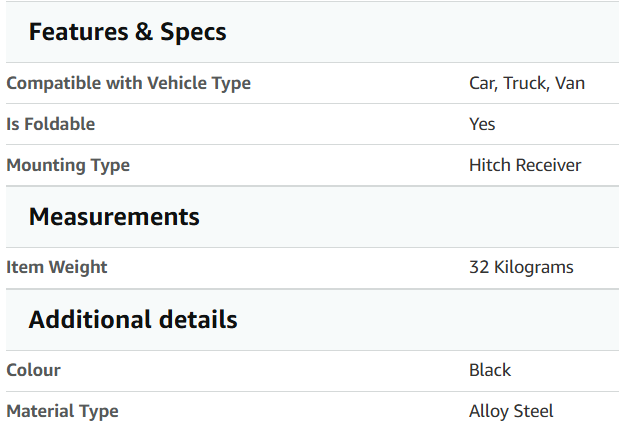Image resolution: width=619 pixels, height=431 pixels.
Task: Select the 32 Kilograms value
Action: click(521, 267)
